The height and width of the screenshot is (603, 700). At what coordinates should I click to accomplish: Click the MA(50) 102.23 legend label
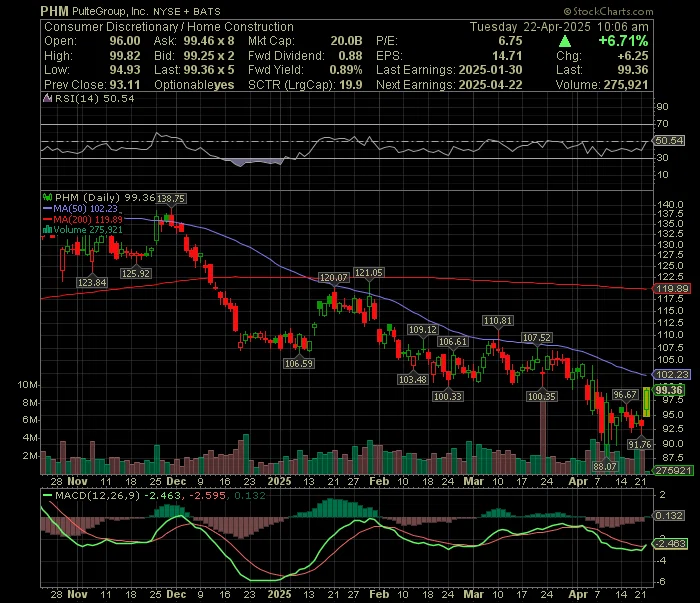85,208
